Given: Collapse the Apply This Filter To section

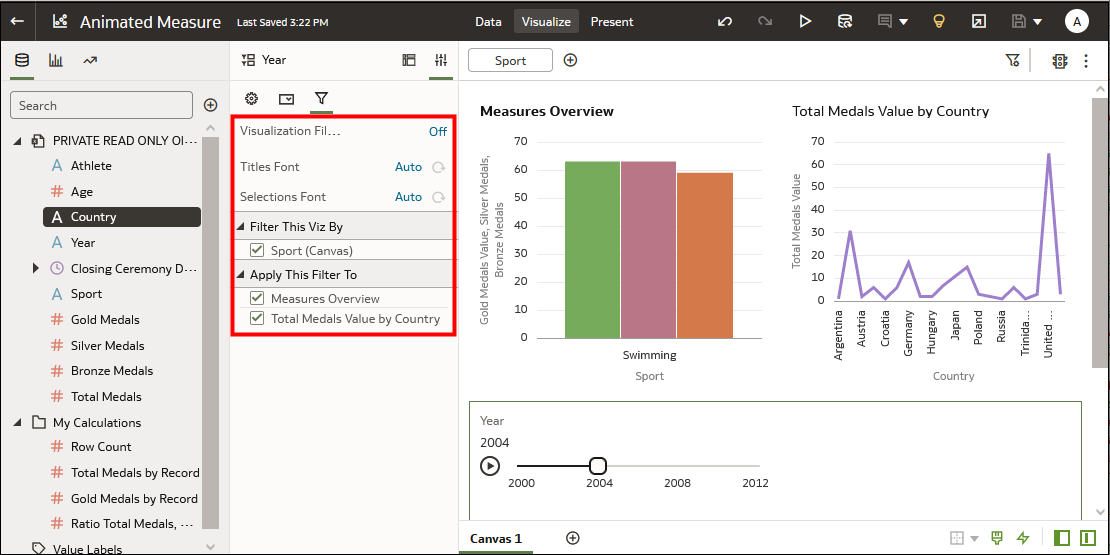Looking at the screenshot, I should point(241,275).
